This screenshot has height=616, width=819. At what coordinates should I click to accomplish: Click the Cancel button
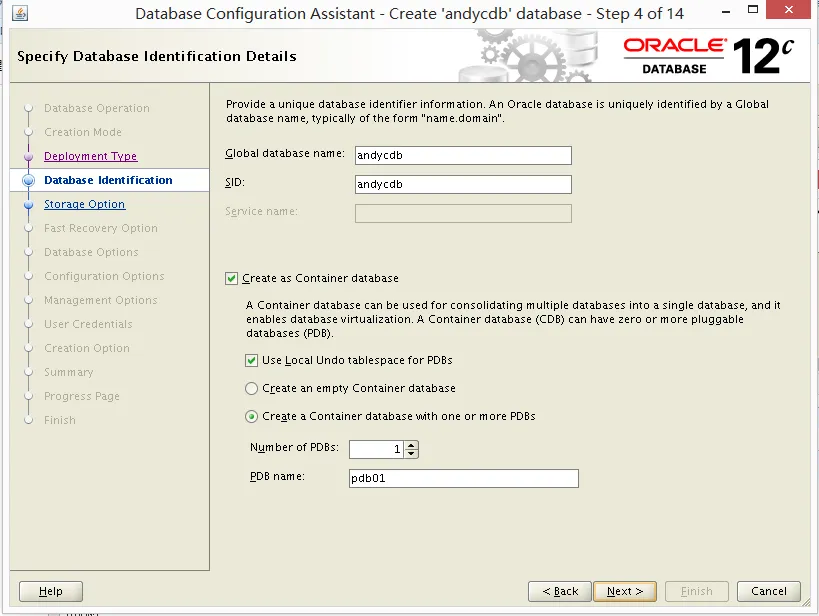click(x=769, y=591)
